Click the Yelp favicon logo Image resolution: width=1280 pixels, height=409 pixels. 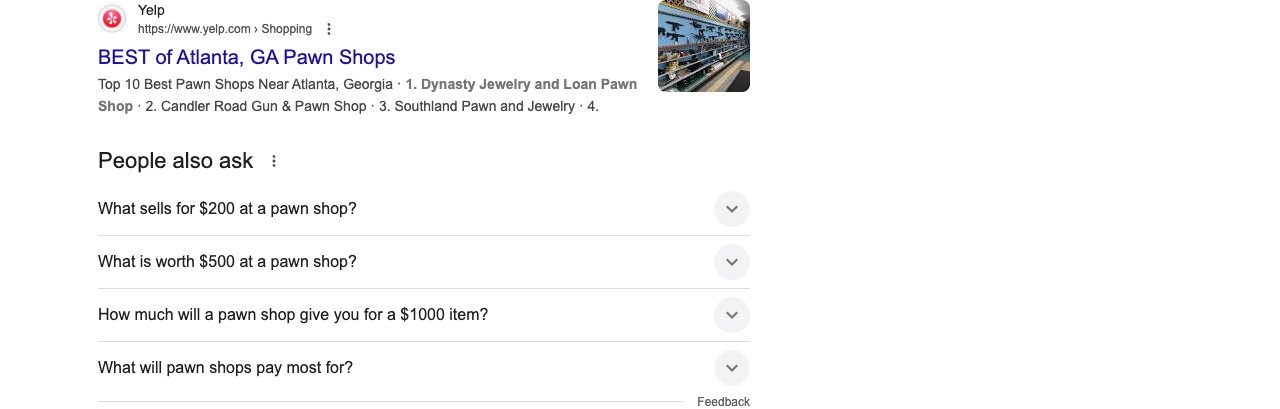tap(112, 18)
